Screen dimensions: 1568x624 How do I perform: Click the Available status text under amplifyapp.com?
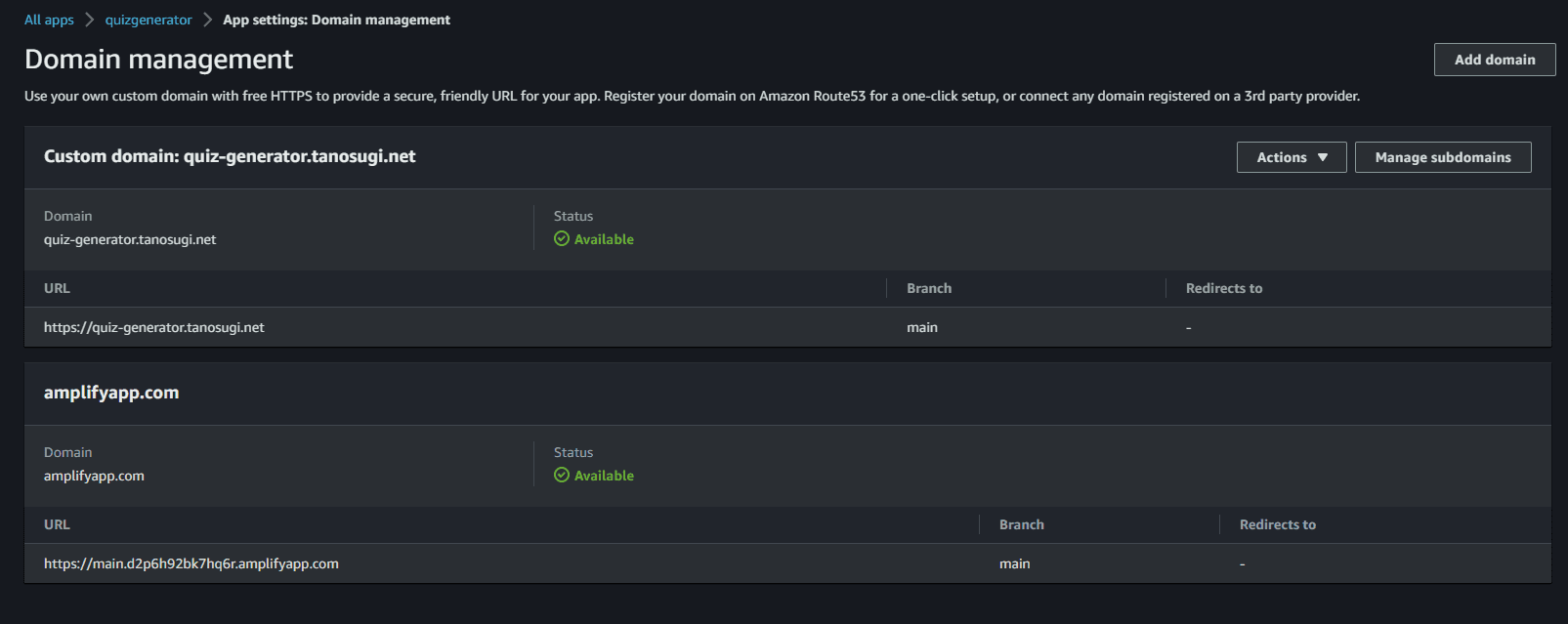click(604, 476)
